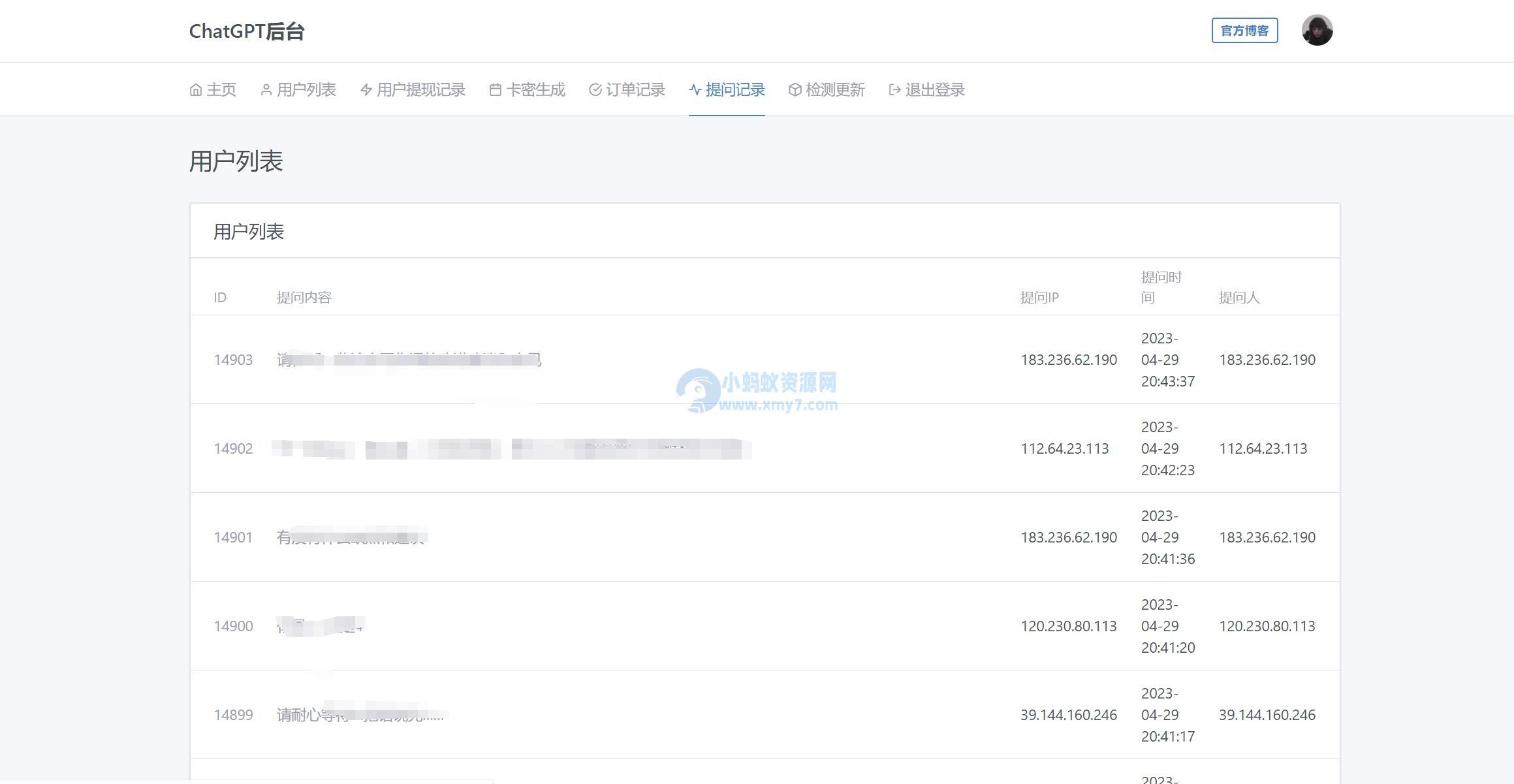This screenshot has width=1514, height=784.
Task: Click the 提问人 value in row 14901
Action: pyautogui.click(x=1267, y=537)
